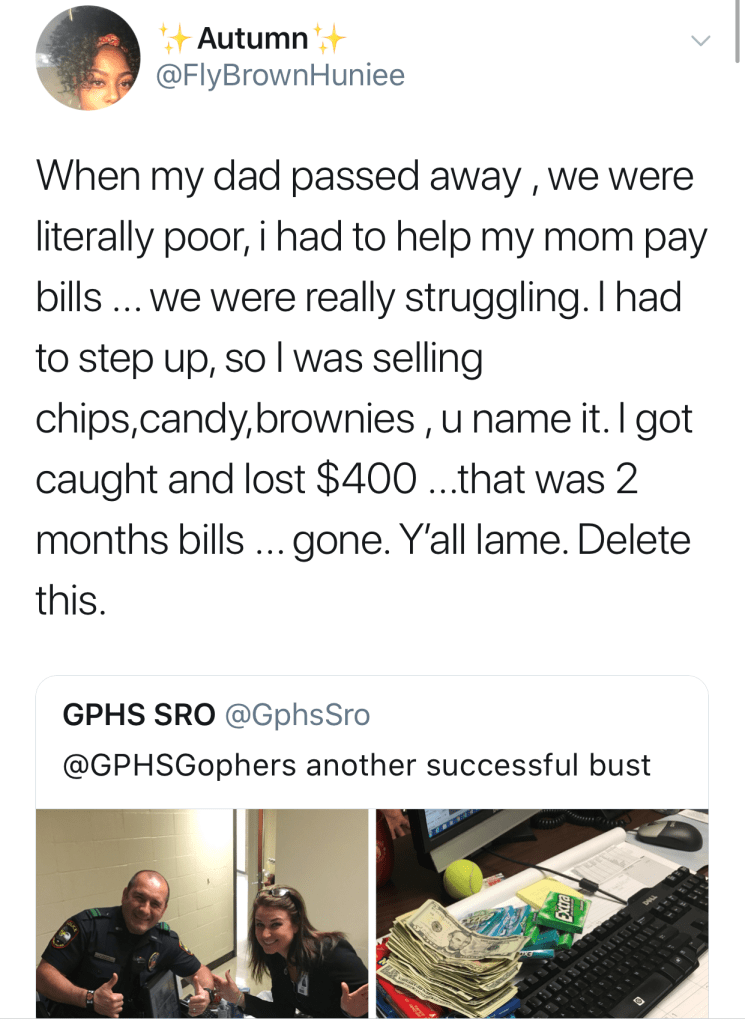Click the tennis ball in the photo
The image size is (745, 1023).
463,878
